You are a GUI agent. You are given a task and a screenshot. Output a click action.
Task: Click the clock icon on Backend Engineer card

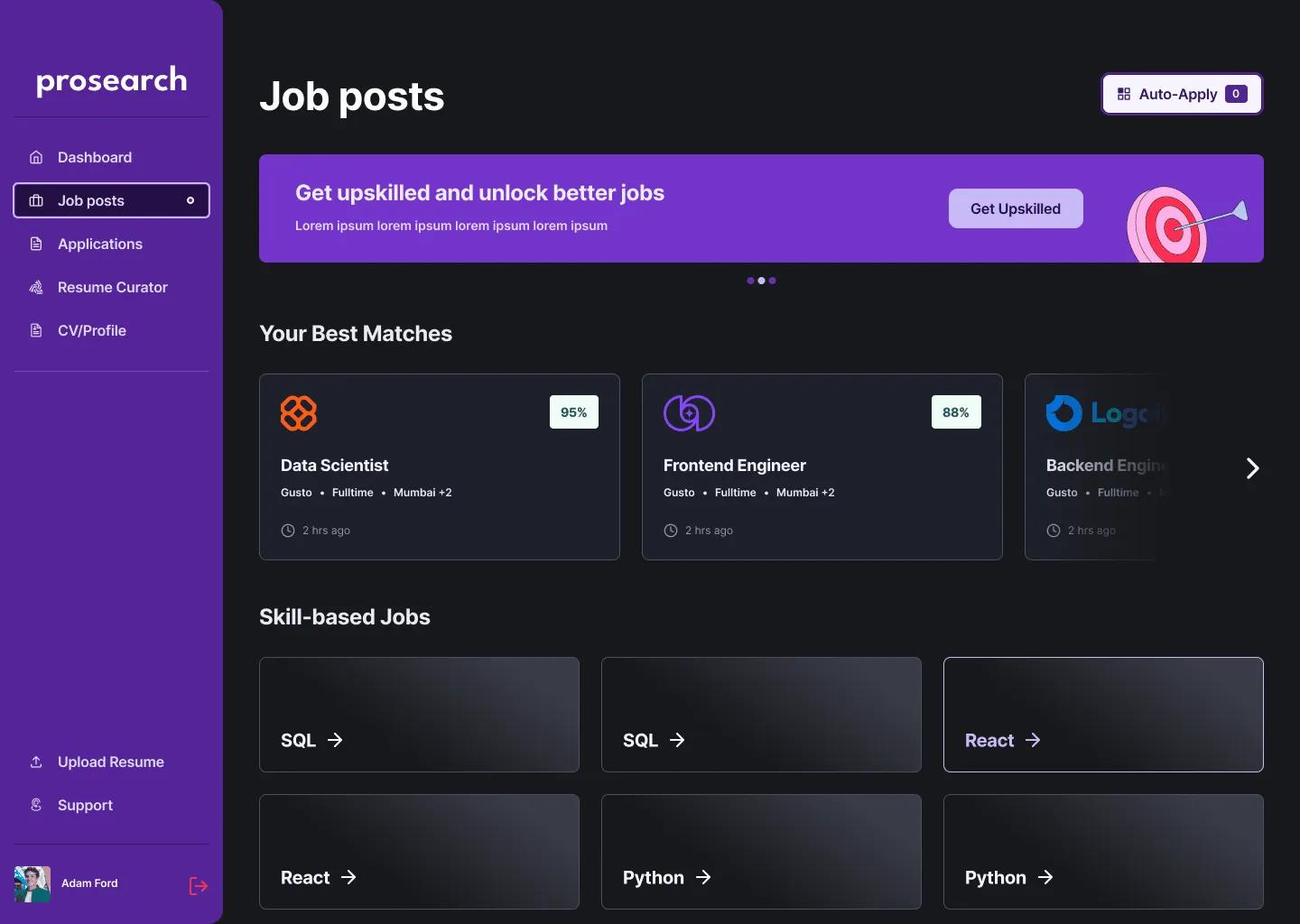(x=1054, y=531)
